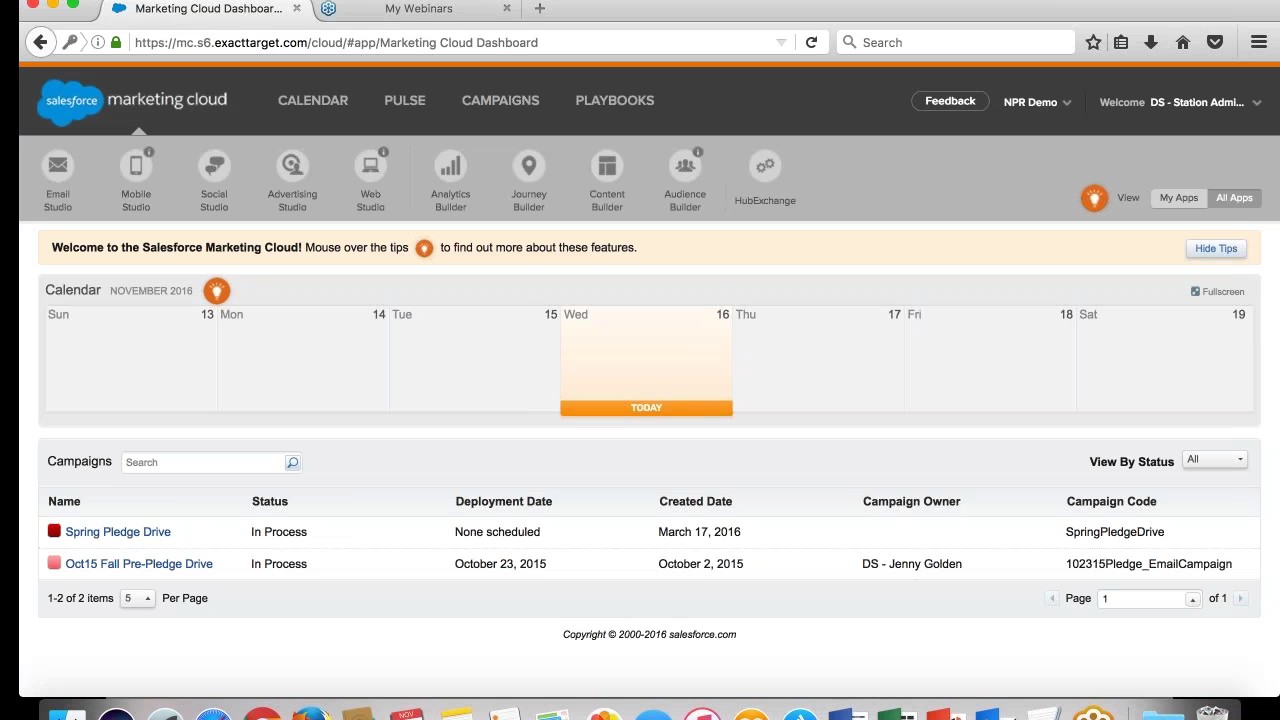This screenshot has height=720, width=1280.
Task: Open the items Per Page dropdown
Action: coord(137,598)
